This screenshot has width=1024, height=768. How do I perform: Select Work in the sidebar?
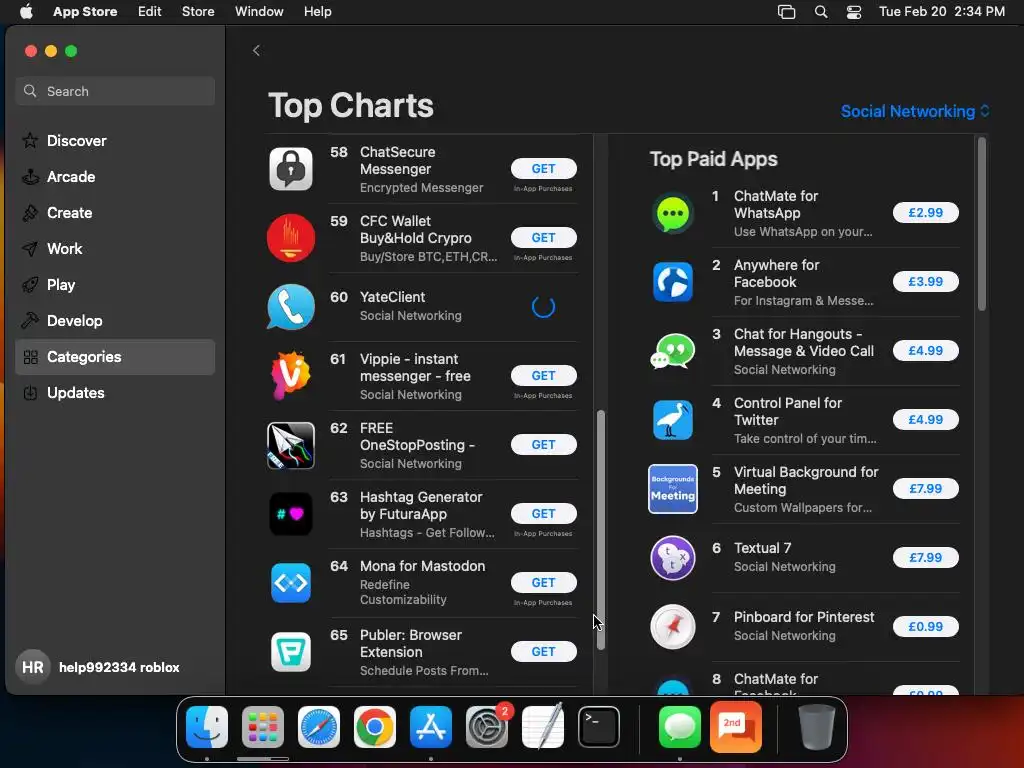click(115, 249)
